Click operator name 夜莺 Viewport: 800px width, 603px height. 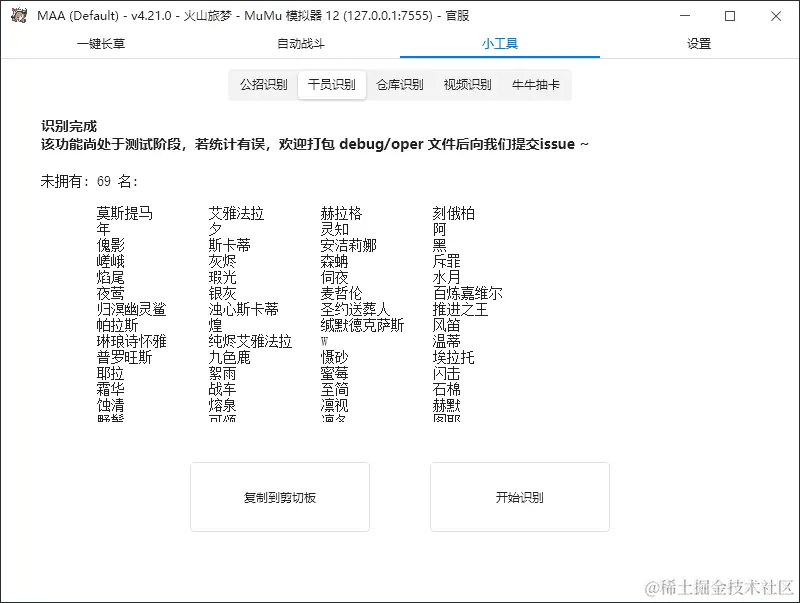[x=111, y=293]
